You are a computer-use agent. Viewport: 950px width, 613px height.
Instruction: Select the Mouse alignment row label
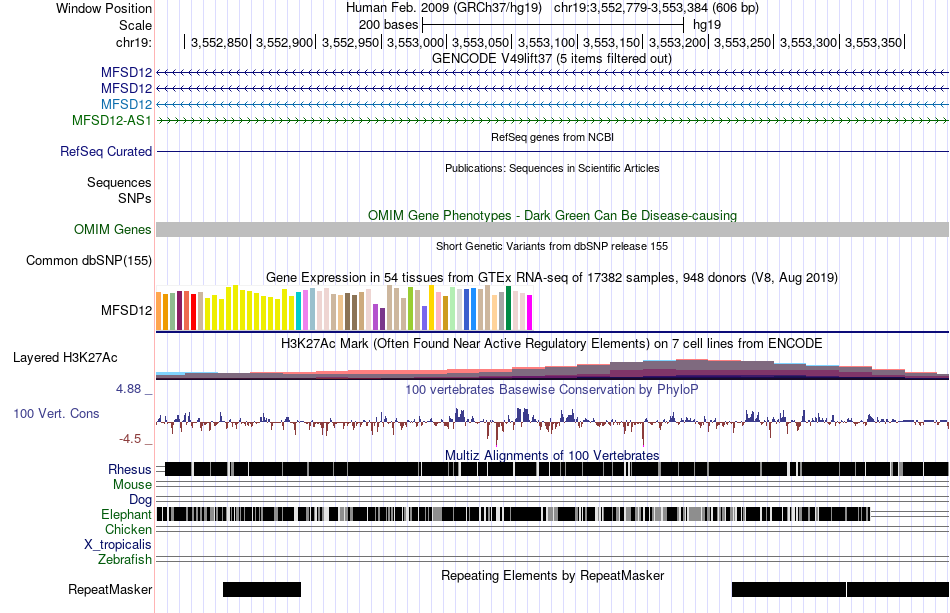coord(132,485)
